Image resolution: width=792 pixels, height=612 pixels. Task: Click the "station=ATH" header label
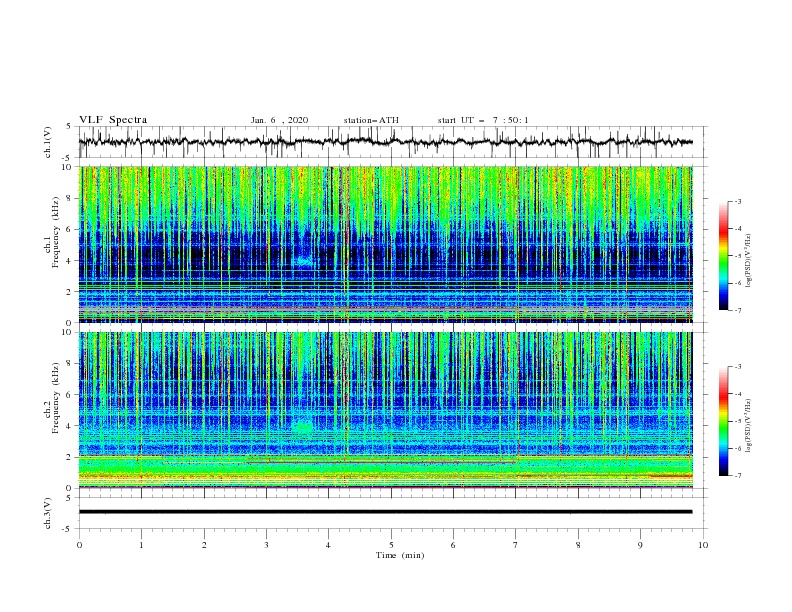[x=371, y=120]
